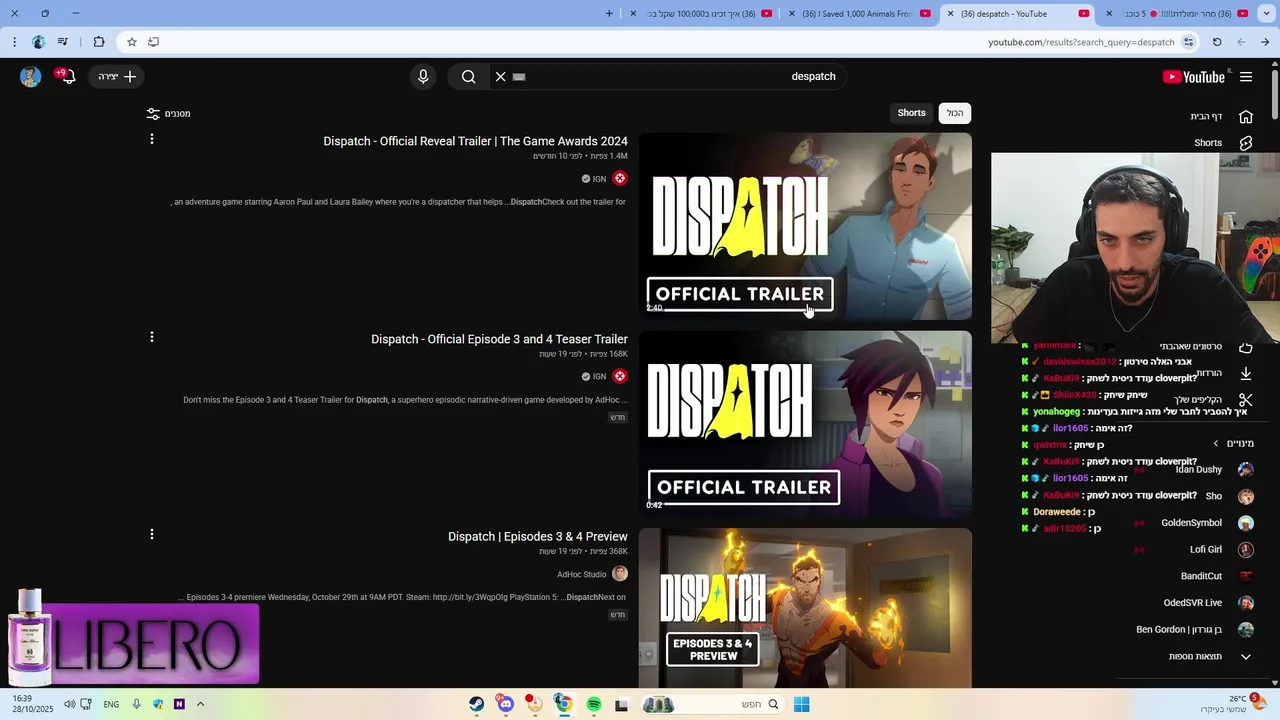This screenshot has width=1280, height=720.
Task: Open AdHoc Studio channel link
Action: [582, 574]
